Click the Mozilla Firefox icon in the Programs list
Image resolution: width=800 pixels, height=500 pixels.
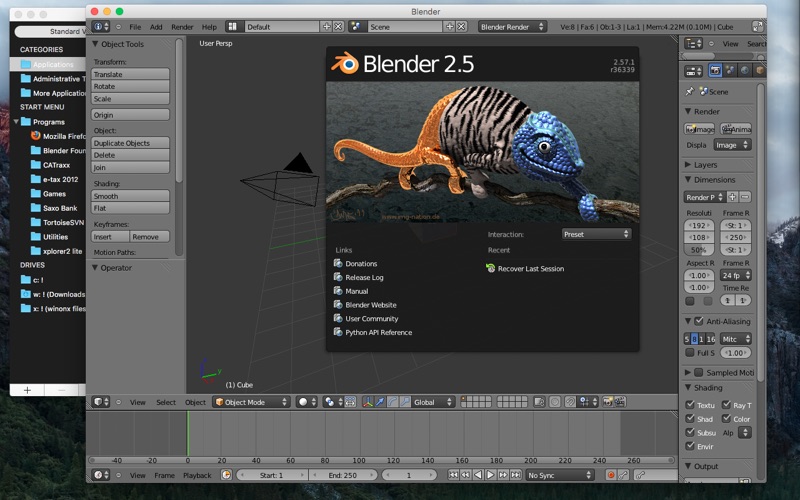click(x=35, y=135)
